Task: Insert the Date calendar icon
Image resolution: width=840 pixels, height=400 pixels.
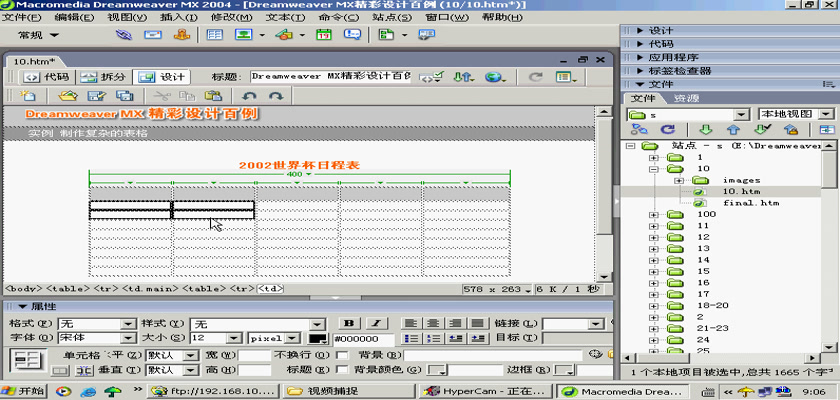Action: pos(324,35)
